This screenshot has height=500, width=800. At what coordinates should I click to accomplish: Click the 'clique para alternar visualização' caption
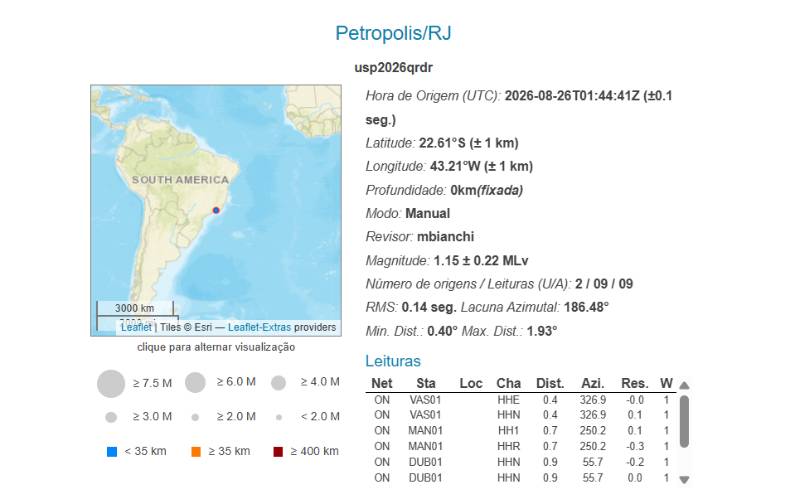216,347
